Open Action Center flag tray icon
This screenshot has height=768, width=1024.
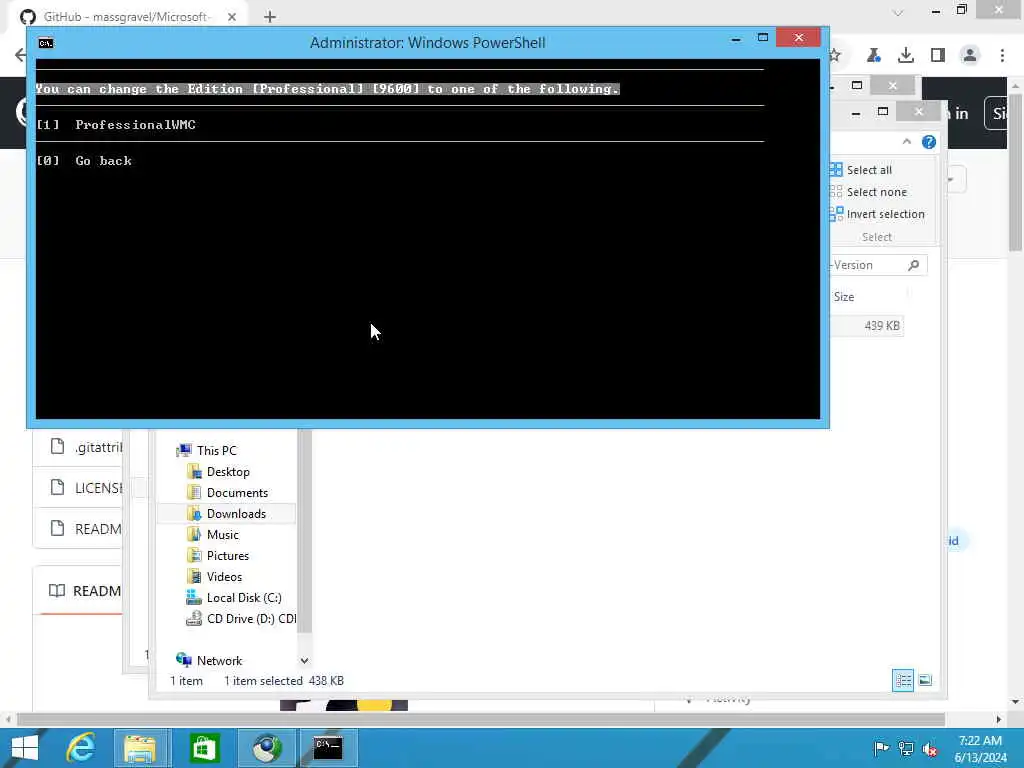[881, 748]
